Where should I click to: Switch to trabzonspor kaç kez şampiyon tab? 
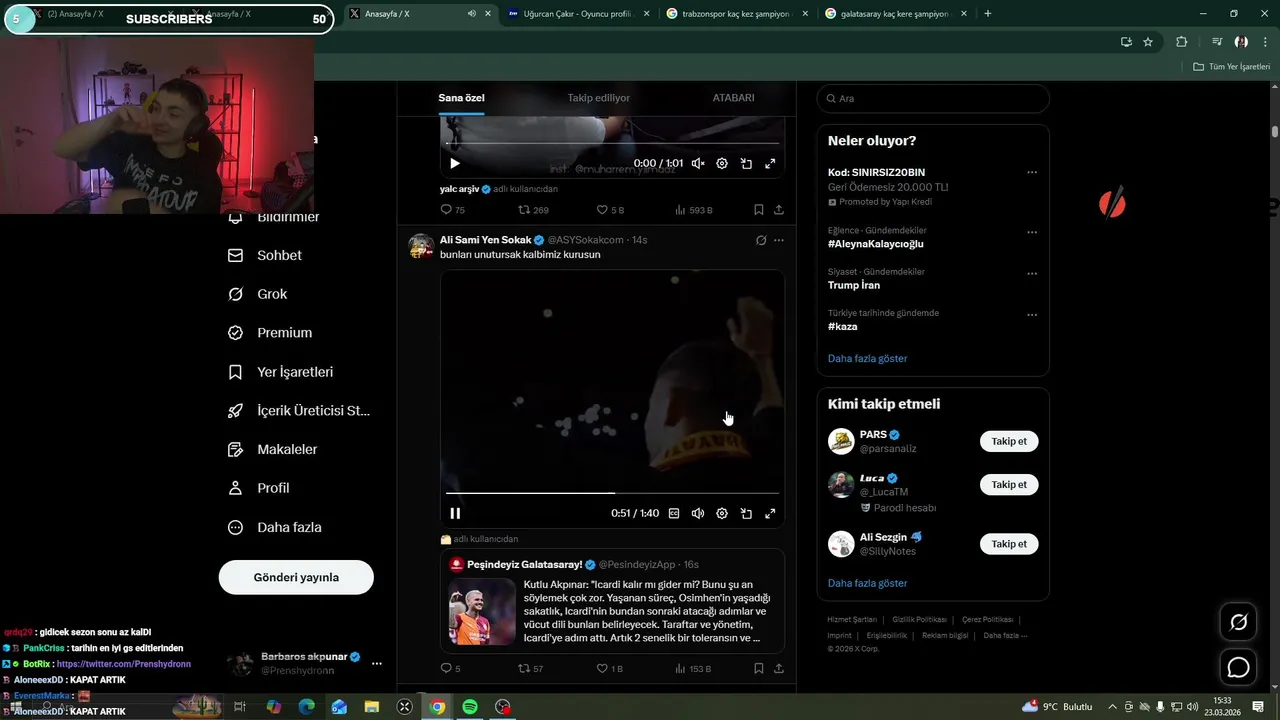(x=736, y=14)
